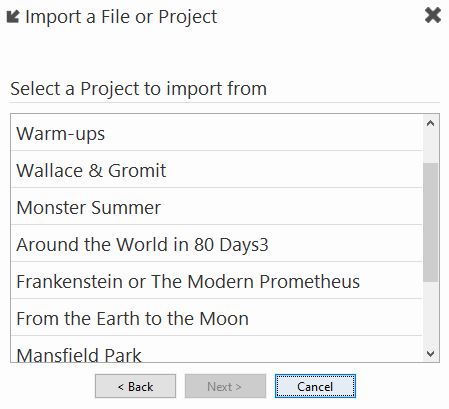The image size is (449, 409).
Task: Go back with the < Back button
Action: (x=135, y=386)
